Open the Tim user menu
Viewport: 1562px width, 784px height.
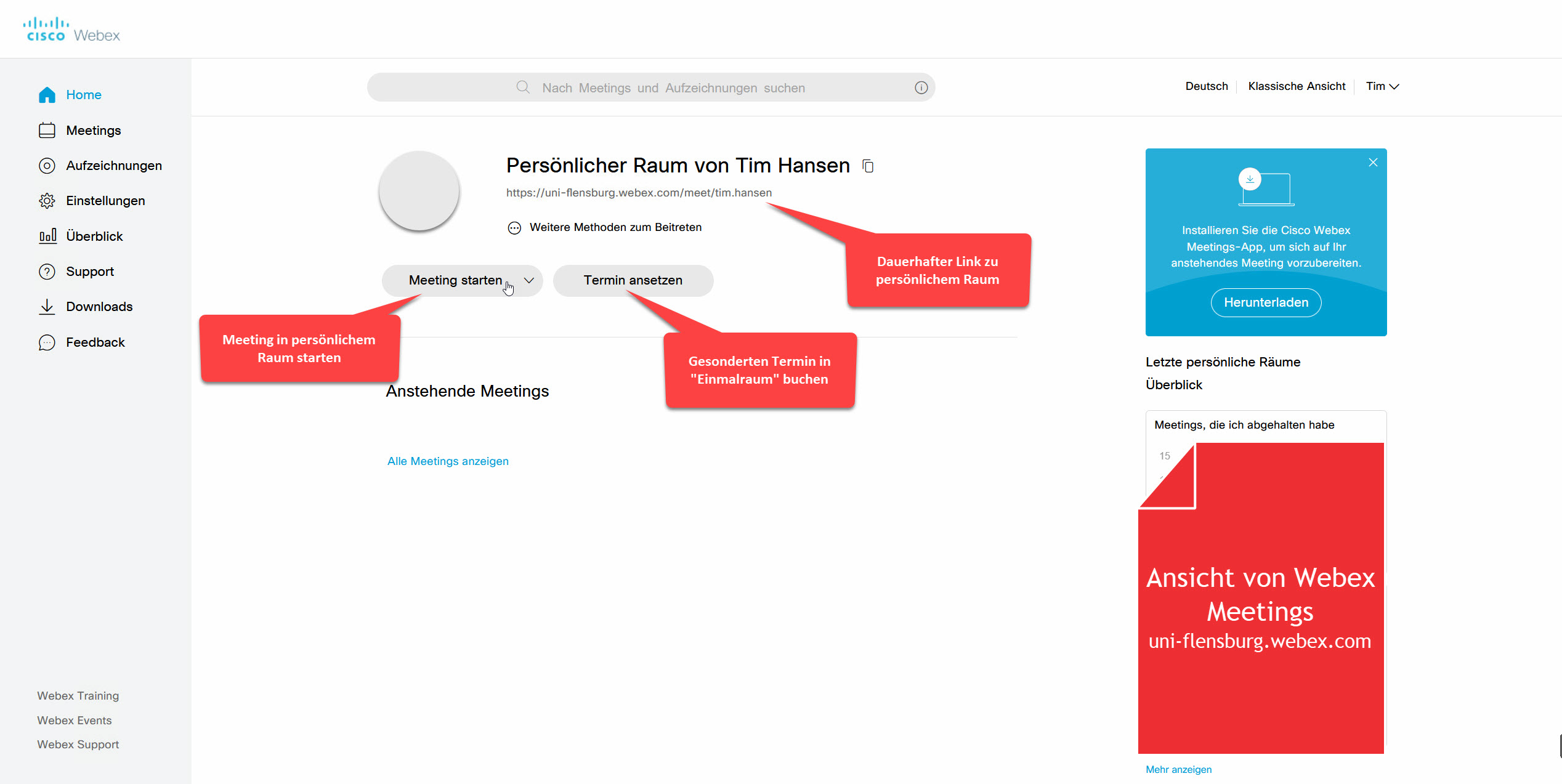[1382, 86]
